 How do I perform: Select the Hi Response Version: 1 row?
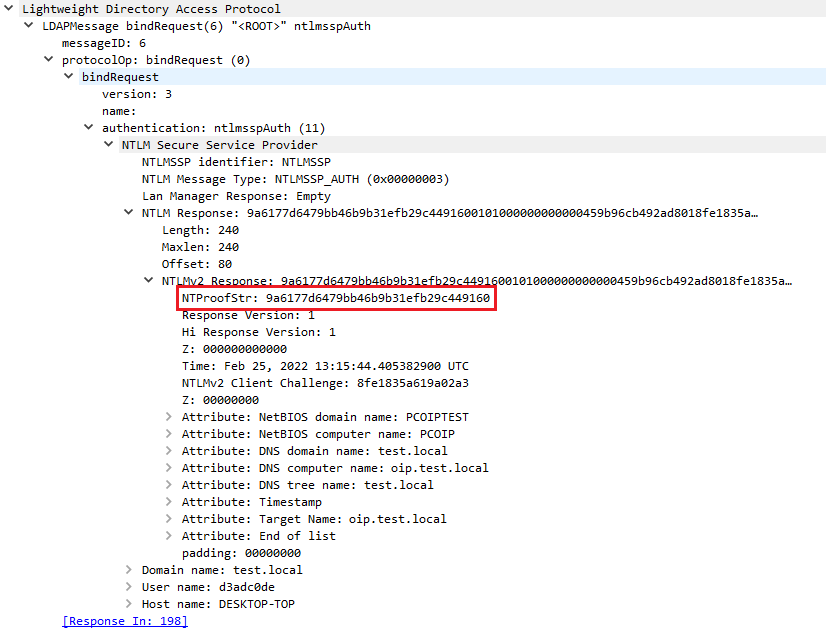coord(259,332)
